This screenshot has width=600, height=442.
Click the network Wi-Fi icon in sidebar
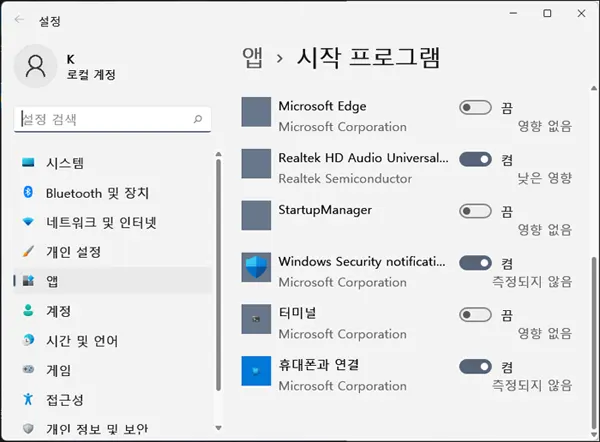[28, 222]
